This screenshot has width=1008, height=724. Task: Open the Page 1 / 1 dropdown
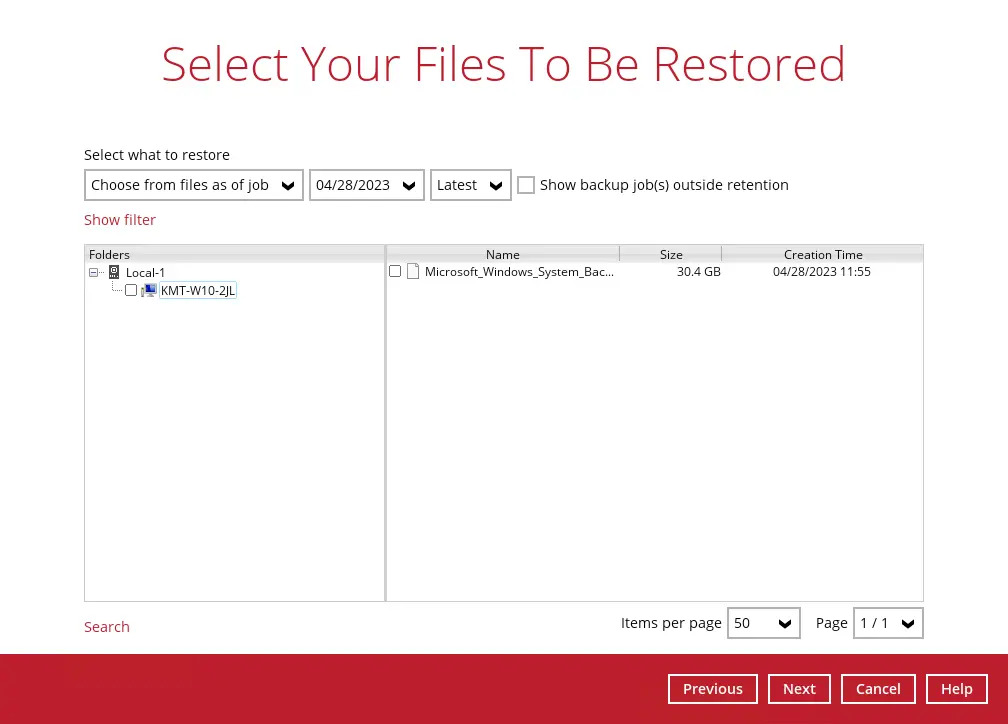click(887, 623)
